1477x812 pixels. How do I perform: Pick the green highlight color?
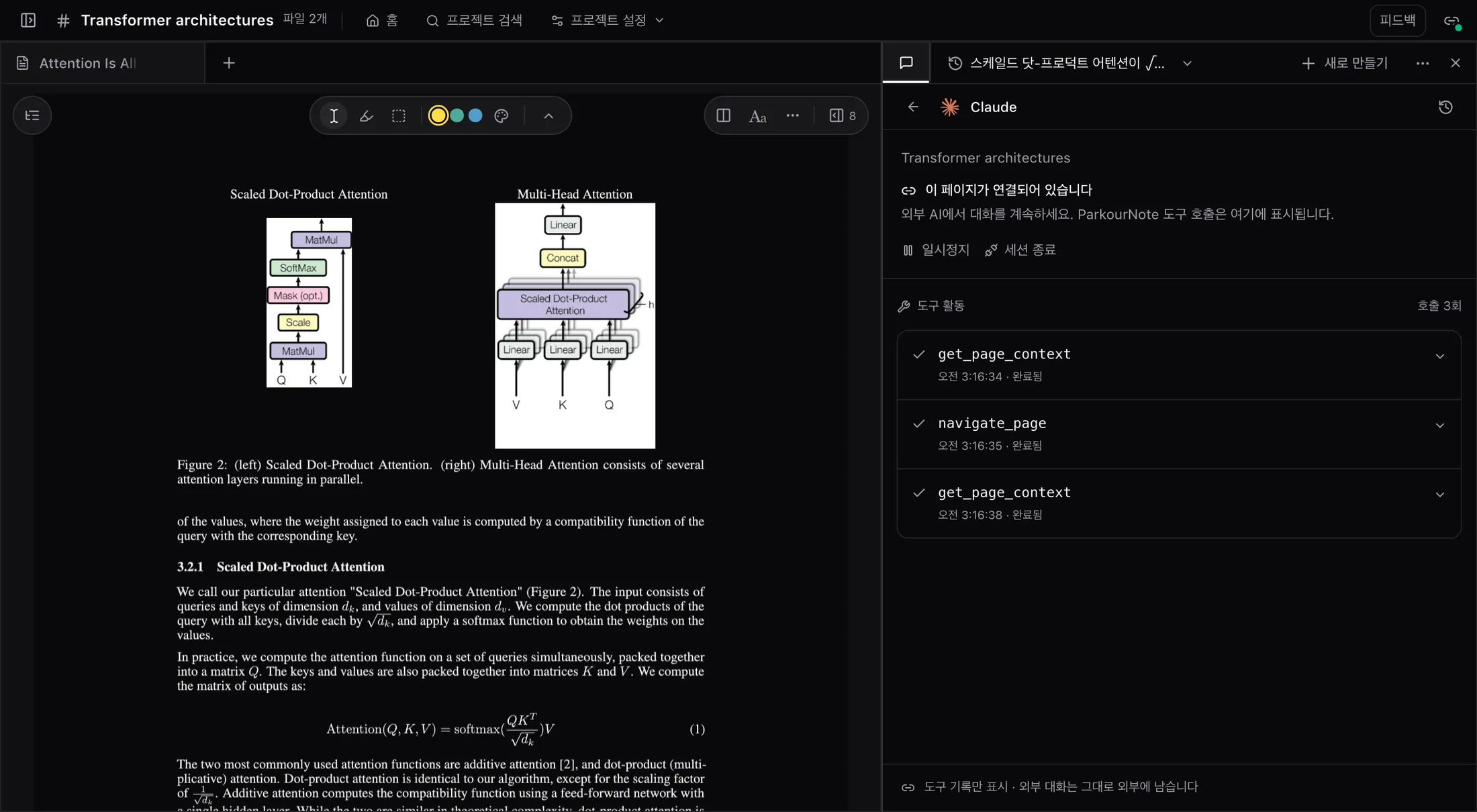point(457,115)
